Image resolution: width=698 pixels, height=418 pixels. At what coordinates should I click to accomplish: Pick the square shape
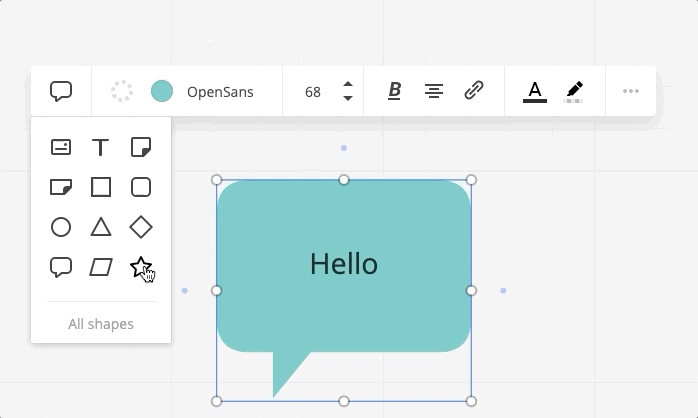101,187
